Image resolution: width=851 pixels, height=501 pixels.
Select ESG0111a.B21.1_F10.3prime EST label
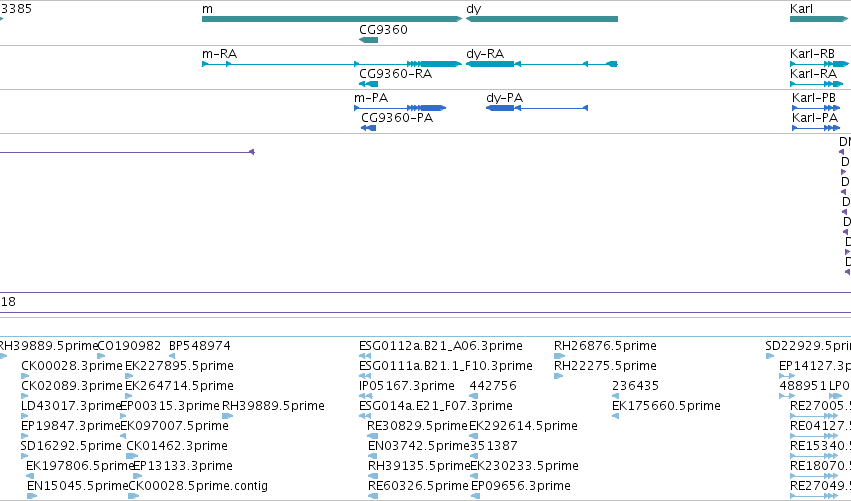[x=446, y=366]
